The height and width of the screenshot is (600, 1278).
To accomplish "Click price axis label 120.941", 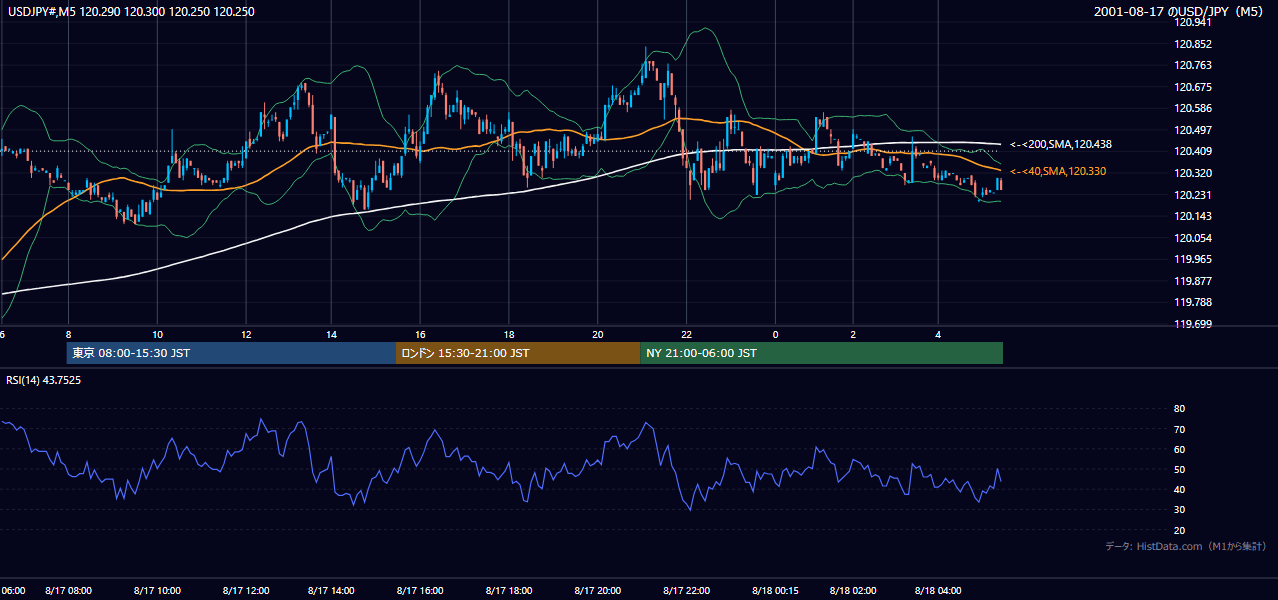I will pyautogui.click(x=1195, y=23).
